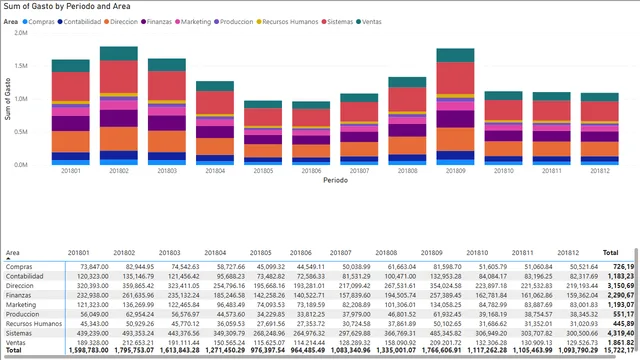Click the sort arrow under Area header

point(8,259)
